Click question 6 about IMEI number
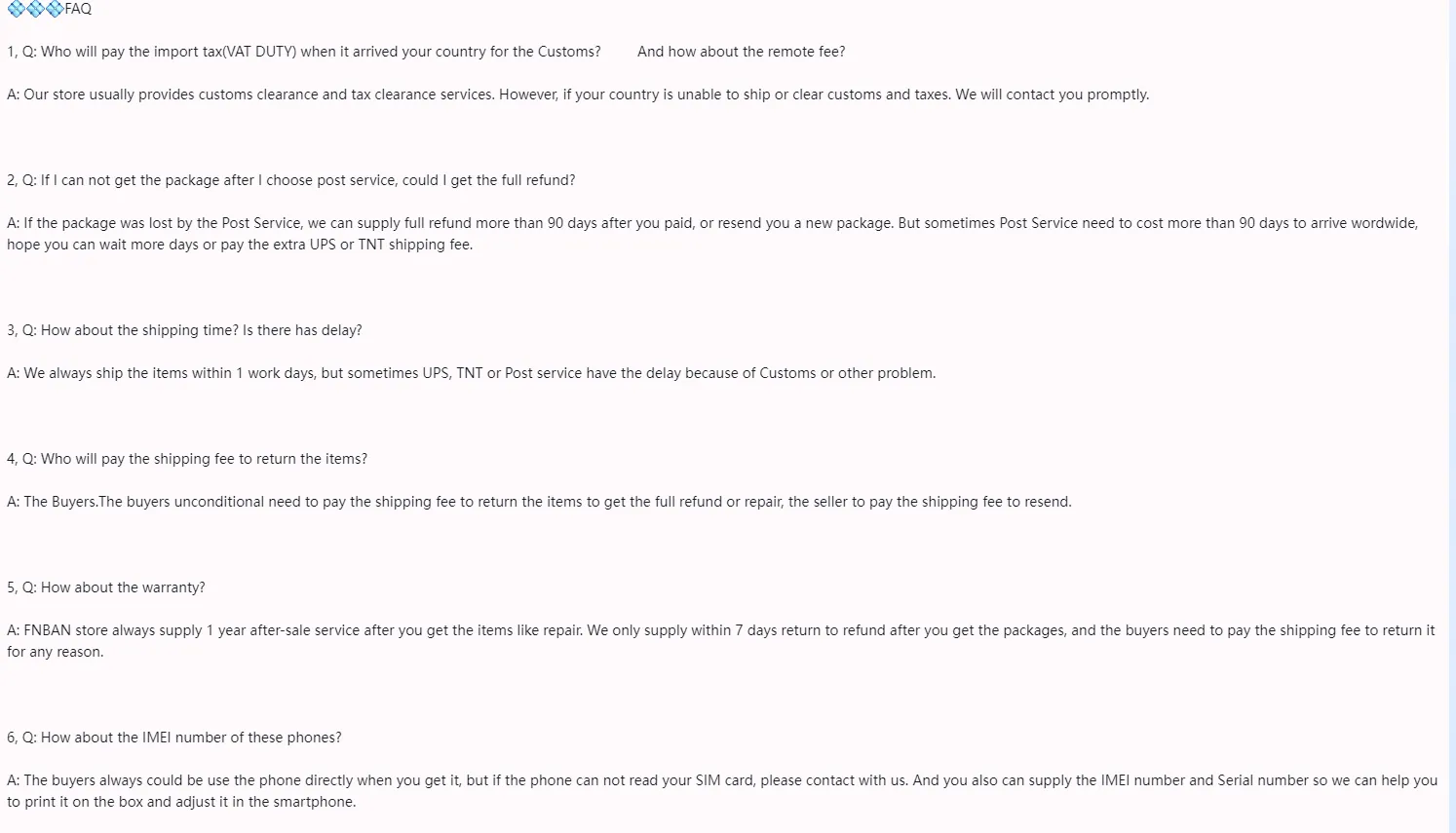This screenshot has width=1456, height=833. pos(174,738)
